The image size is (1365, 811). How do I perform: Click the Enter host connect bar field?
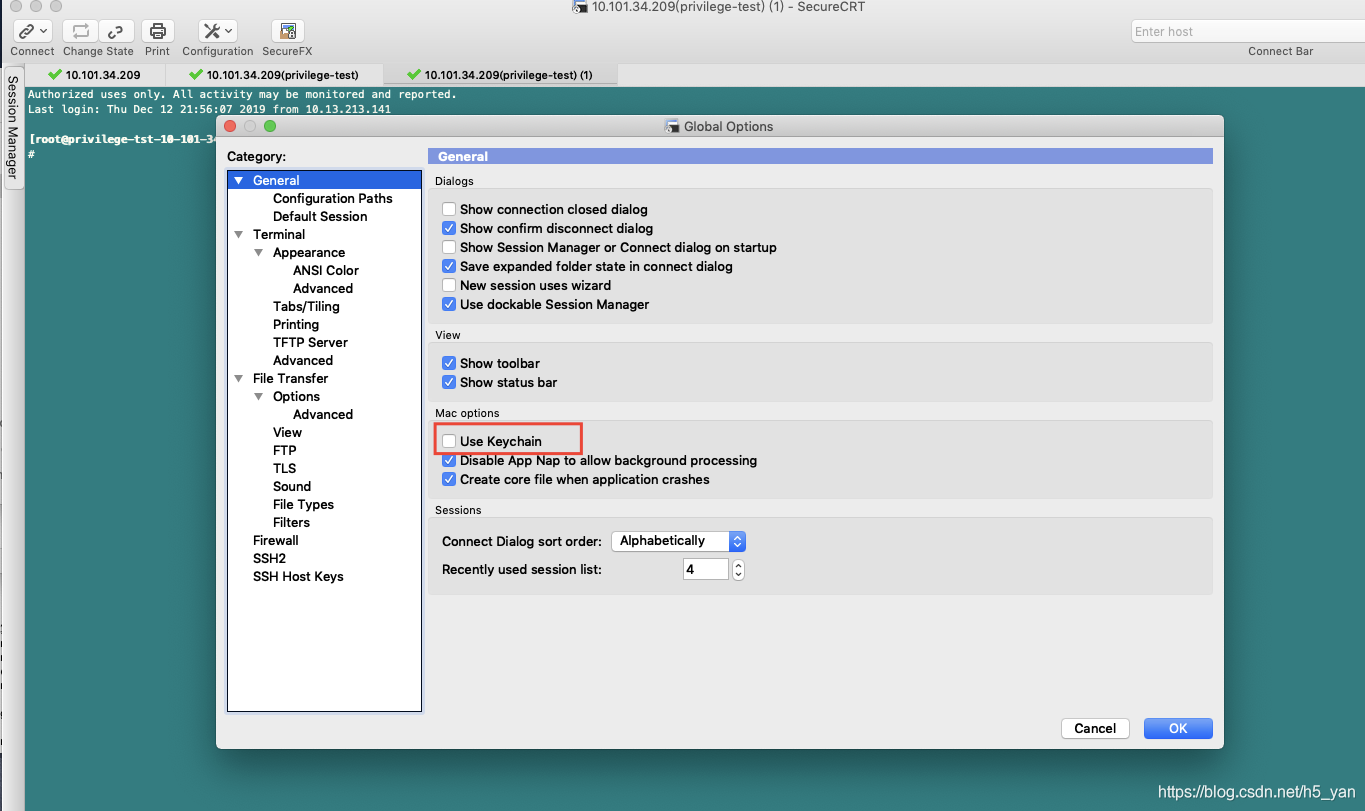click(1246, 31)
